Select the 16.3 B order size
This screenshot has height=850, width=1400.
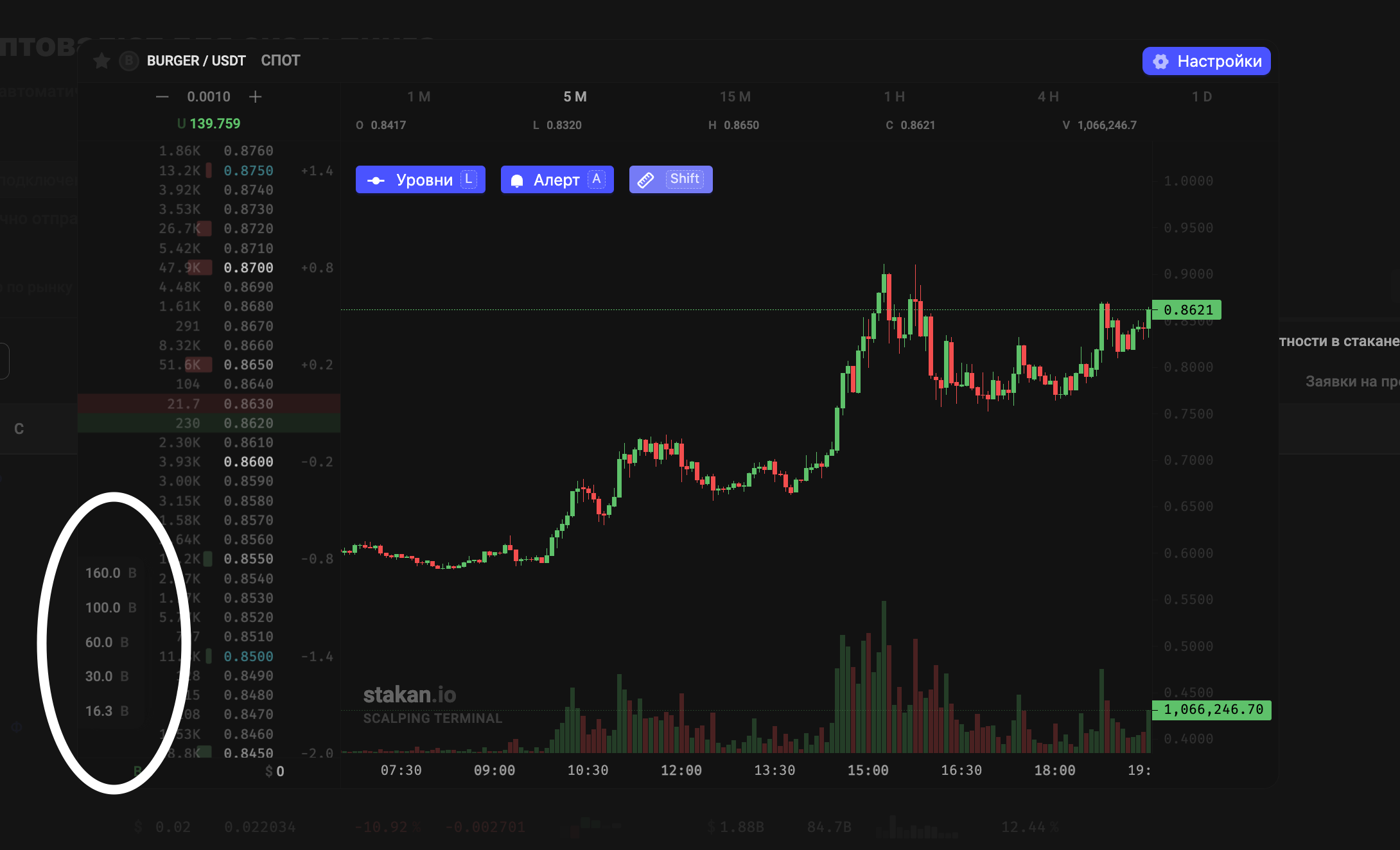click(107, 711)
